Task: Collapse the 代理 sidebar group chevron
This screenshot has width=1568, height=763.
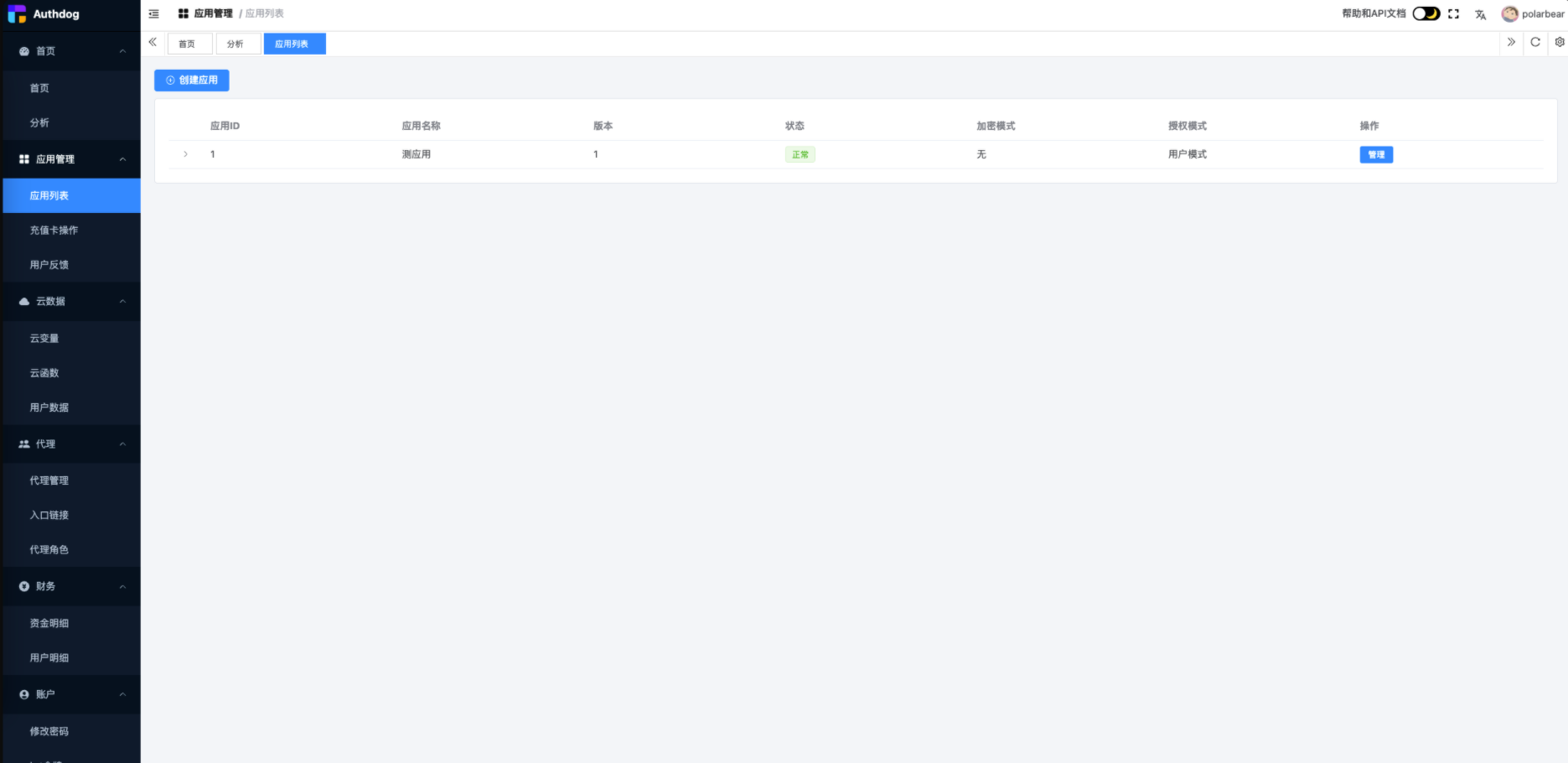Action: click(x=122, y=444)
